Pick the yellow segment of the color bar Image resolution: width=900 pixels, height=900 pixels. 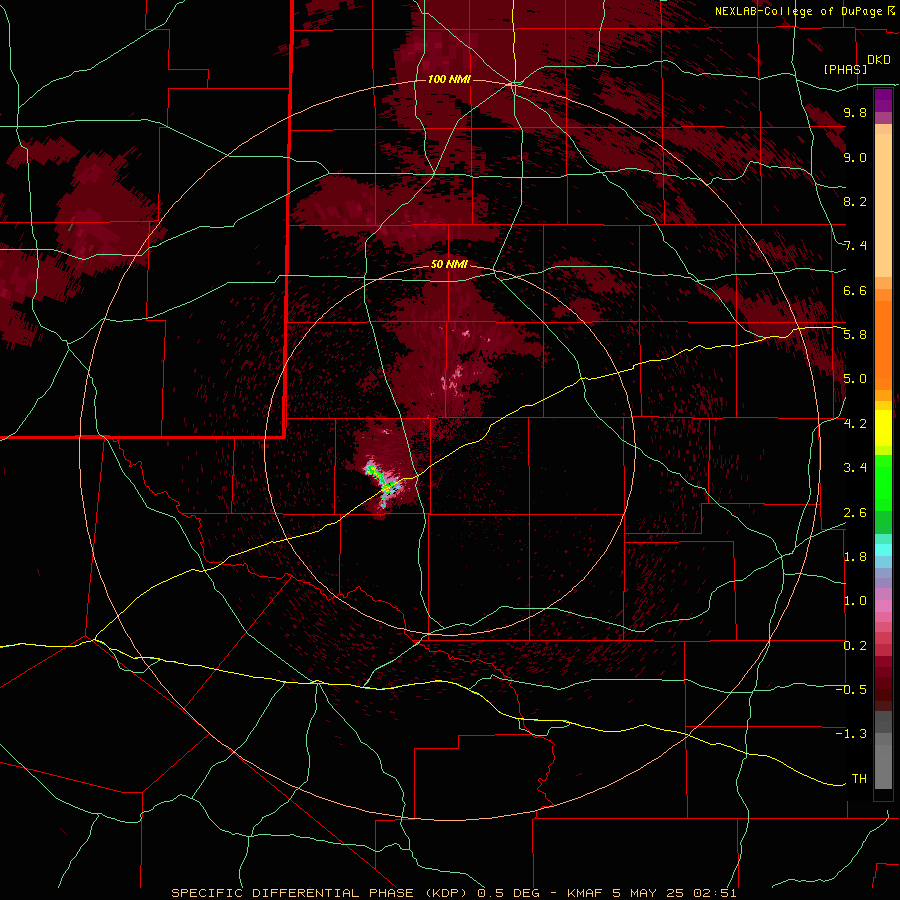[x=883, y=428]
